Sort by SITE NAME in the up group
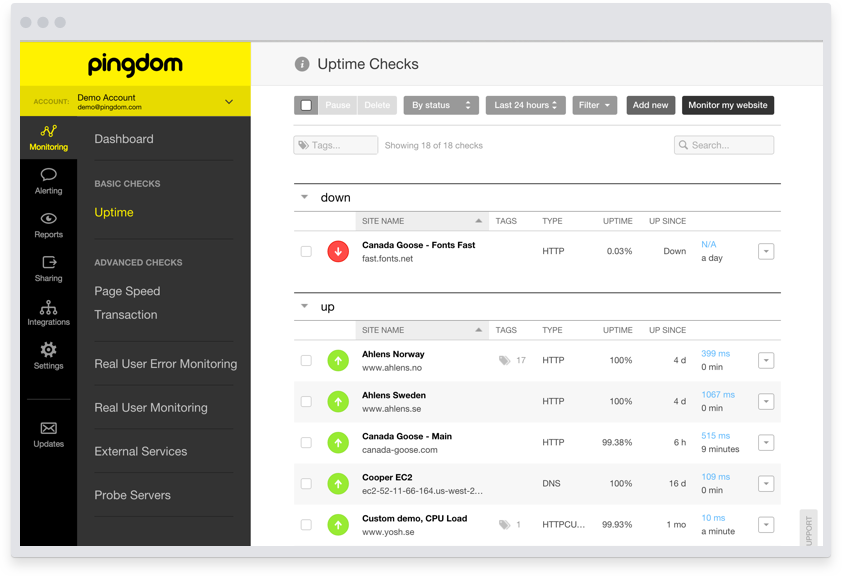Screen dimensions: 842x576 422,330
